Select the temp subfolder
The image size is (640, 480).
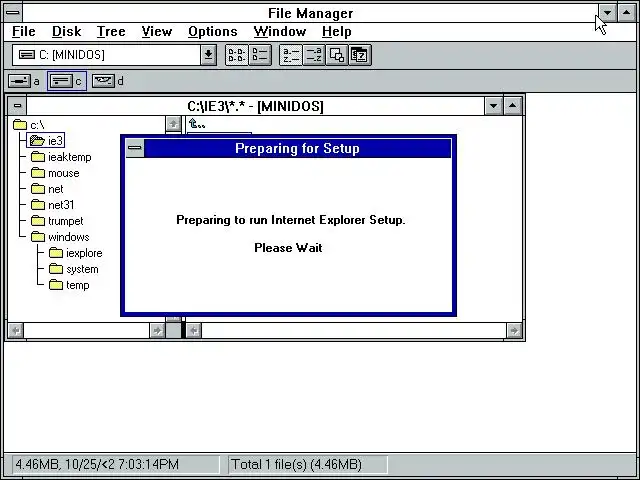[69, 285]
